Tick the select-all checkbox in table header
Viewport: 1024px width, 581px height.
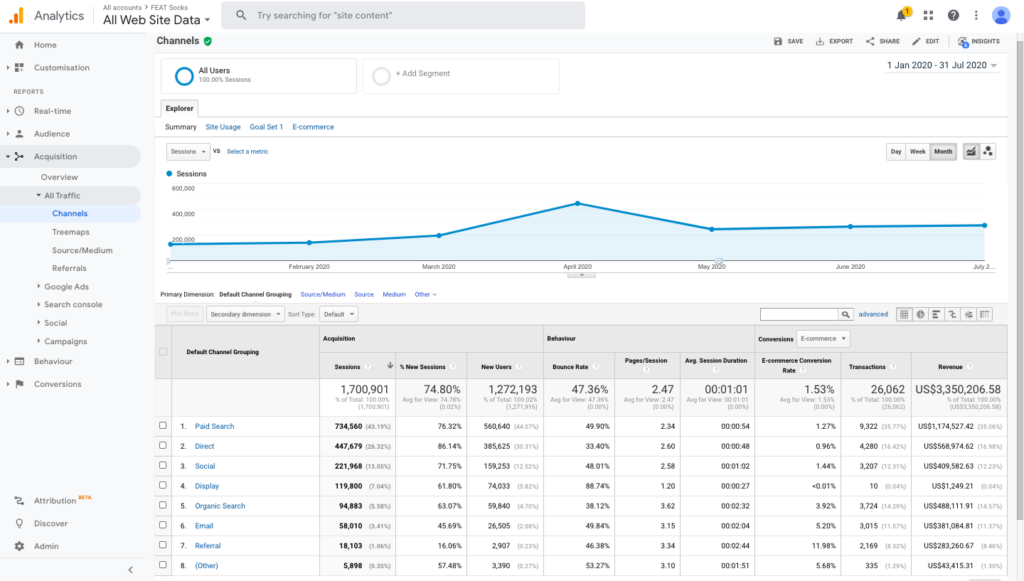pos(163,352)
